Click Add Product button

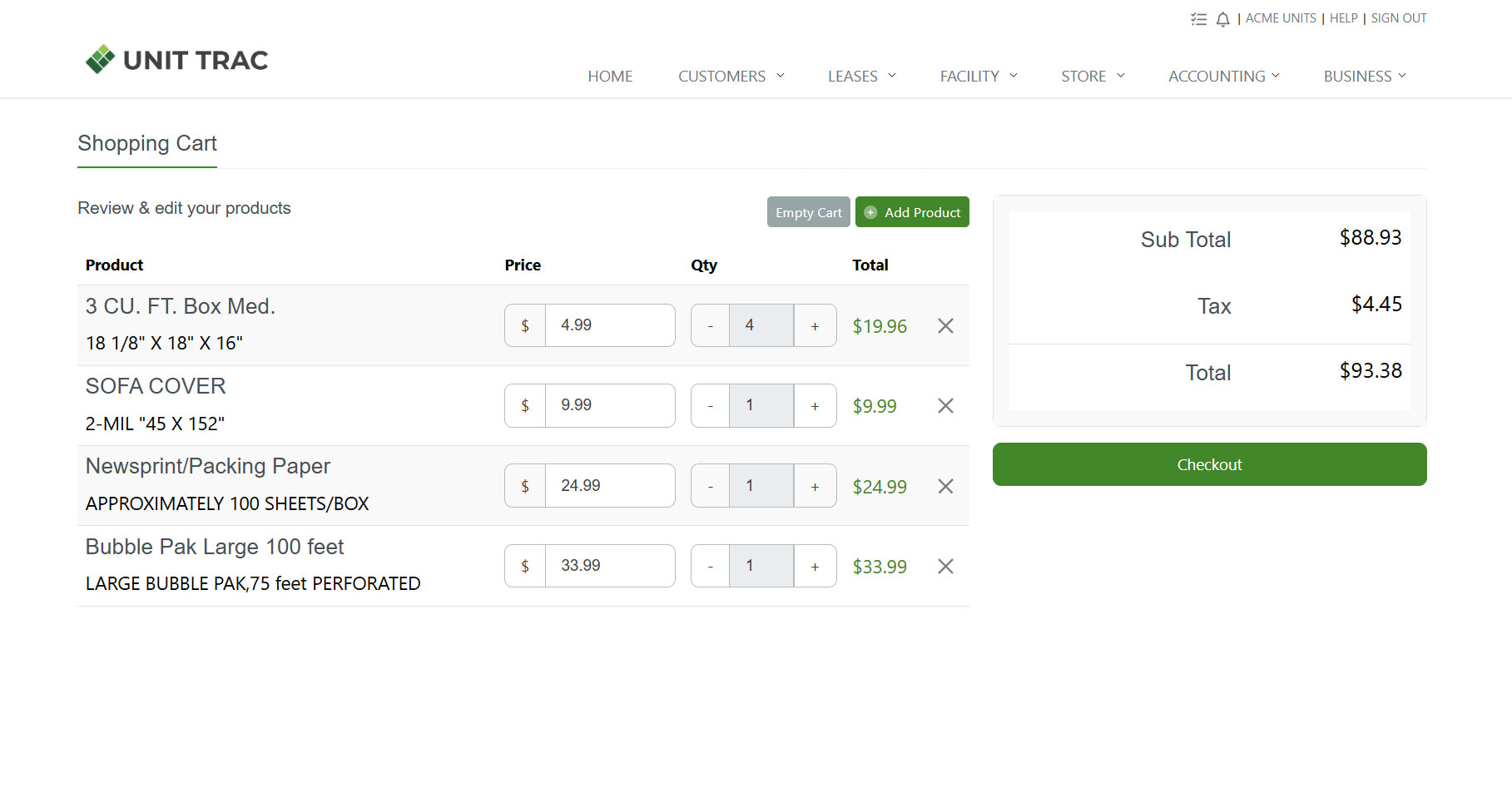point(912,212)
